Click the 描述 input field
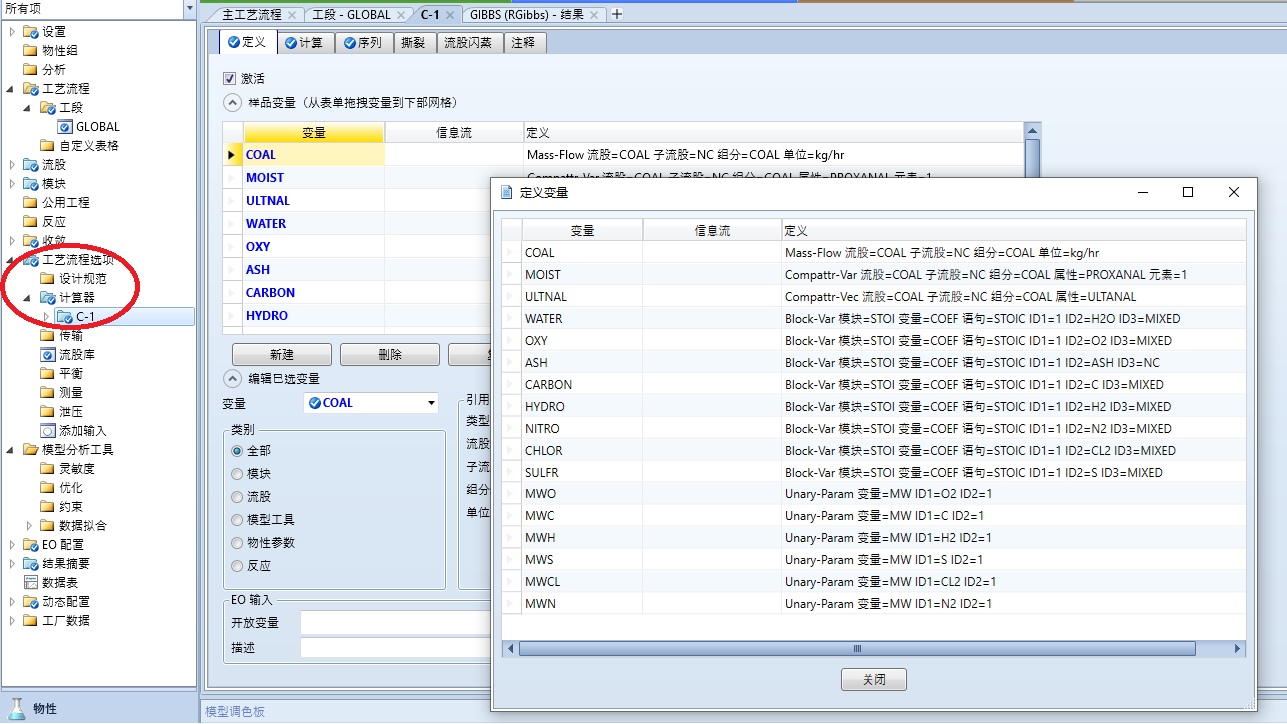Viewport: 1287px width, 724px height. [x=396, y=647]
